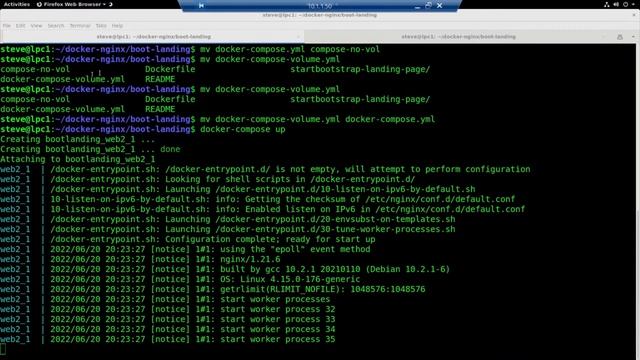This screenshot has height=360, width=640.
Task: Open the network status indicator
Action: (x=607, y=4)
